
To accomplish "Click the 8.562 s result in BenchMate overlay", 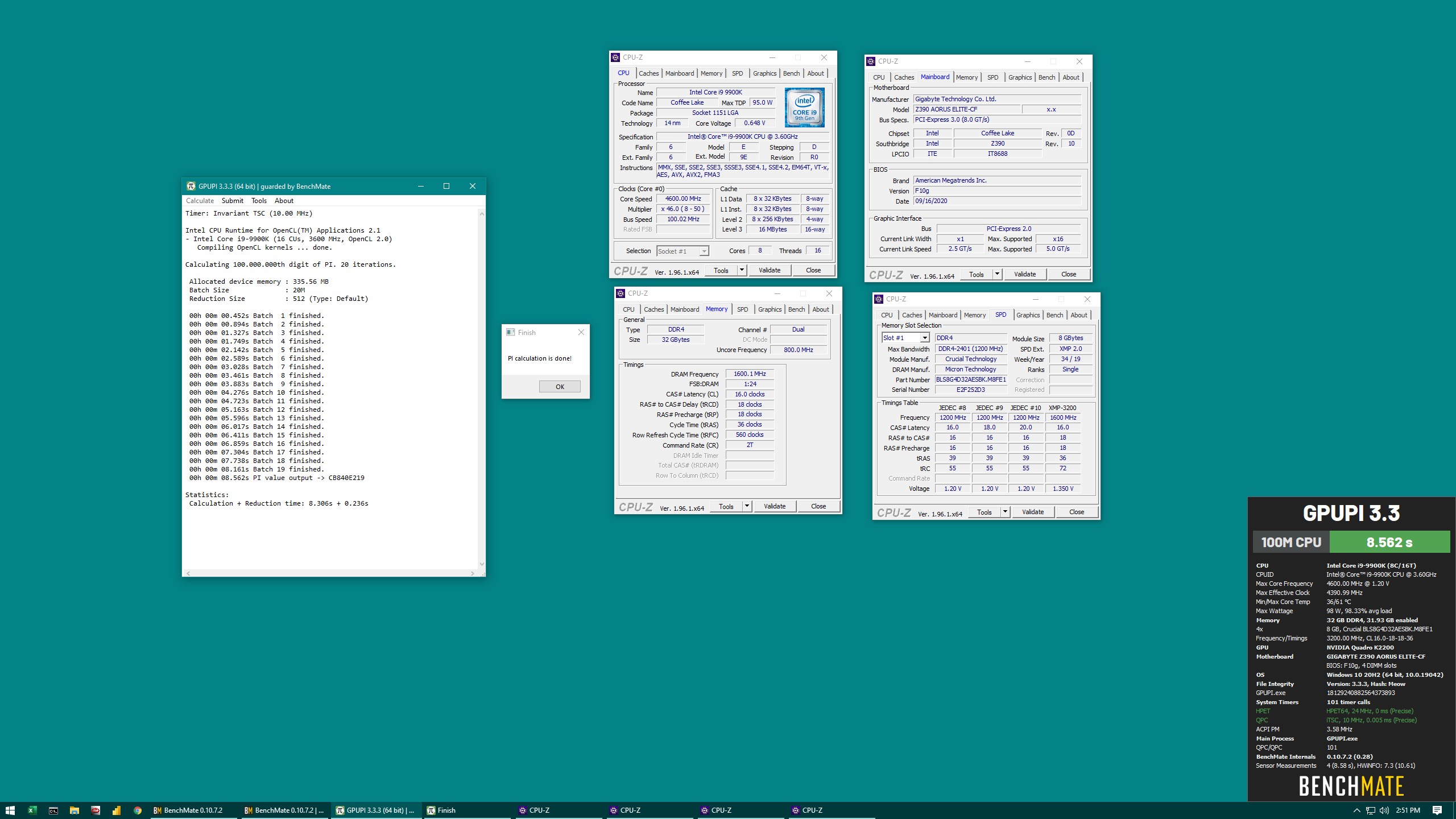I will pos(1389,542).
